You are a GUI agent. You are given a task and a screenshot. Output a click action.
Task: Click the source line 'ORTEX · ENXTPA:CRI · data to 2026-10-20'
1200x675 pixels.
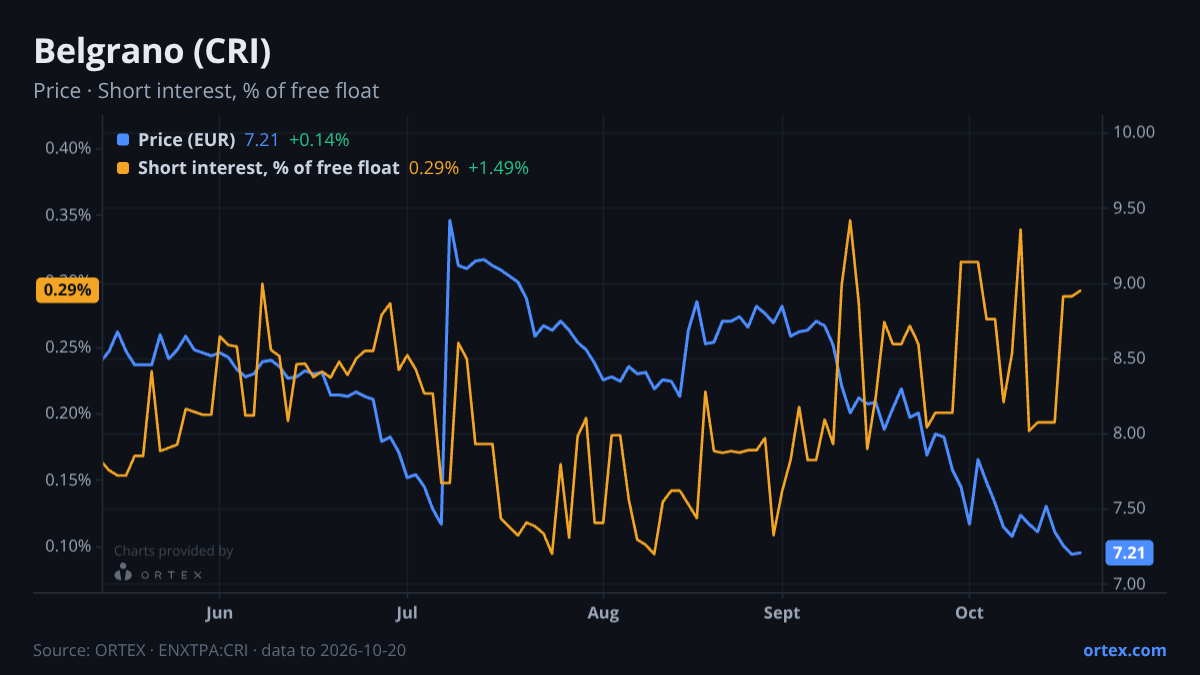click(x=250, y=650)
